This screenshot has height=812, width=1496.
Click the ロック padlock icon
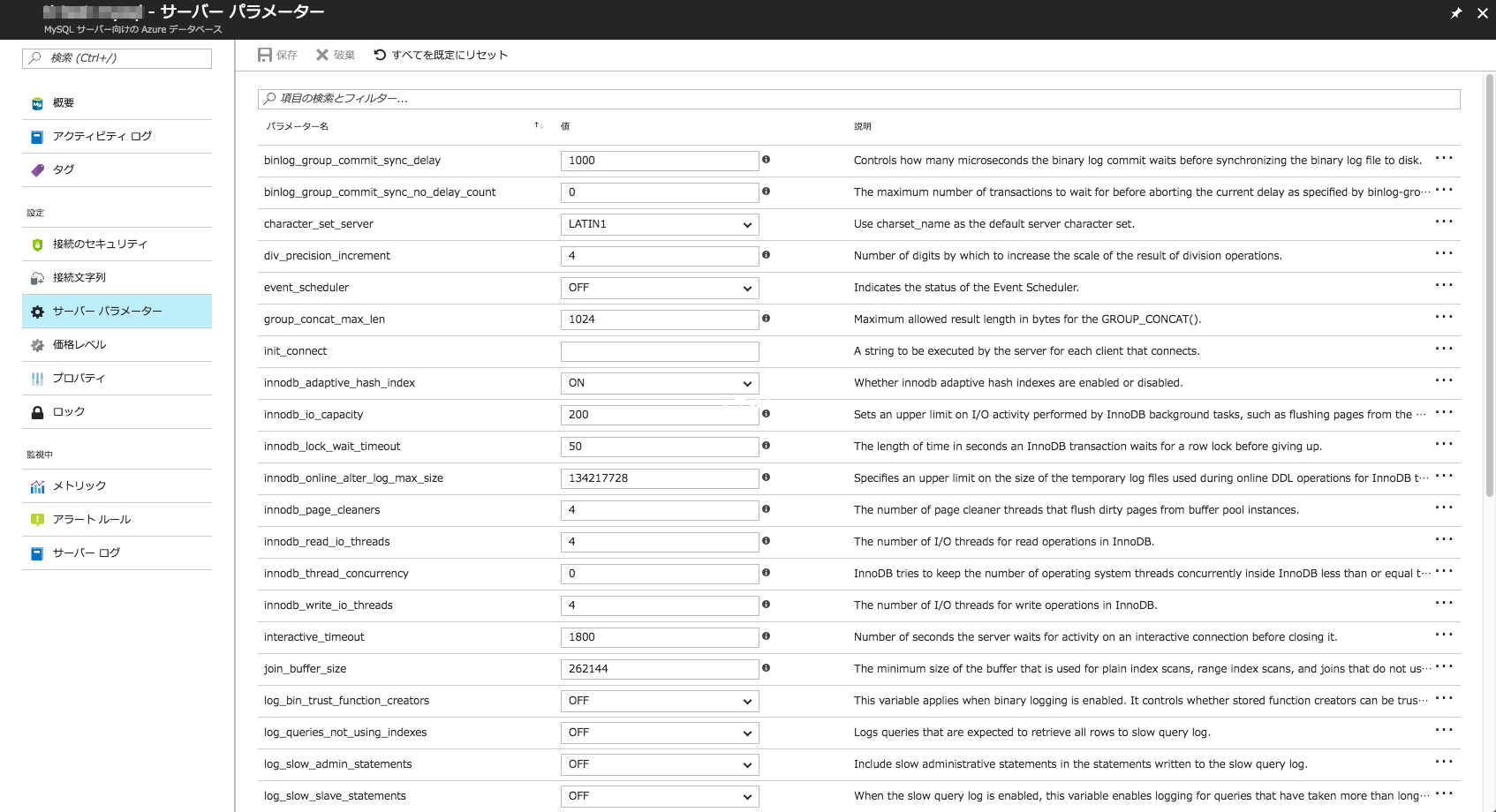point(37,412)
